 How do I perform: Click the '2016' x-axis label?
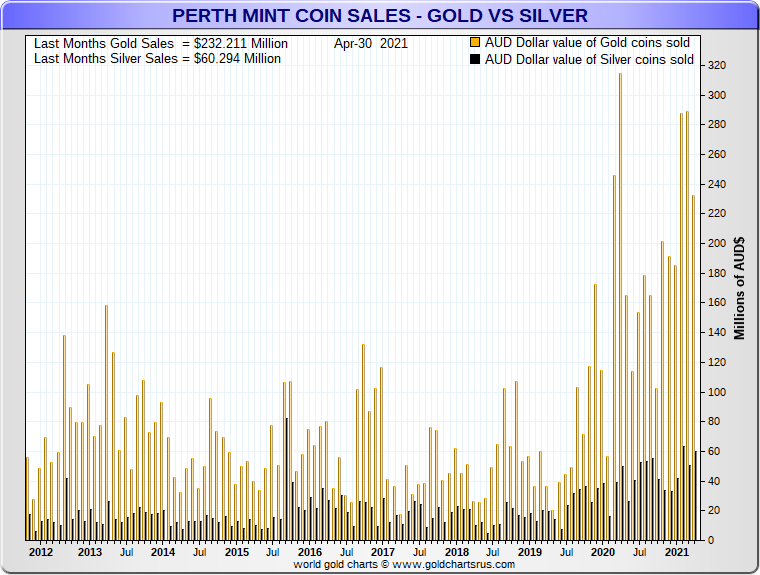pyautogui.click(x=310, y=552)
